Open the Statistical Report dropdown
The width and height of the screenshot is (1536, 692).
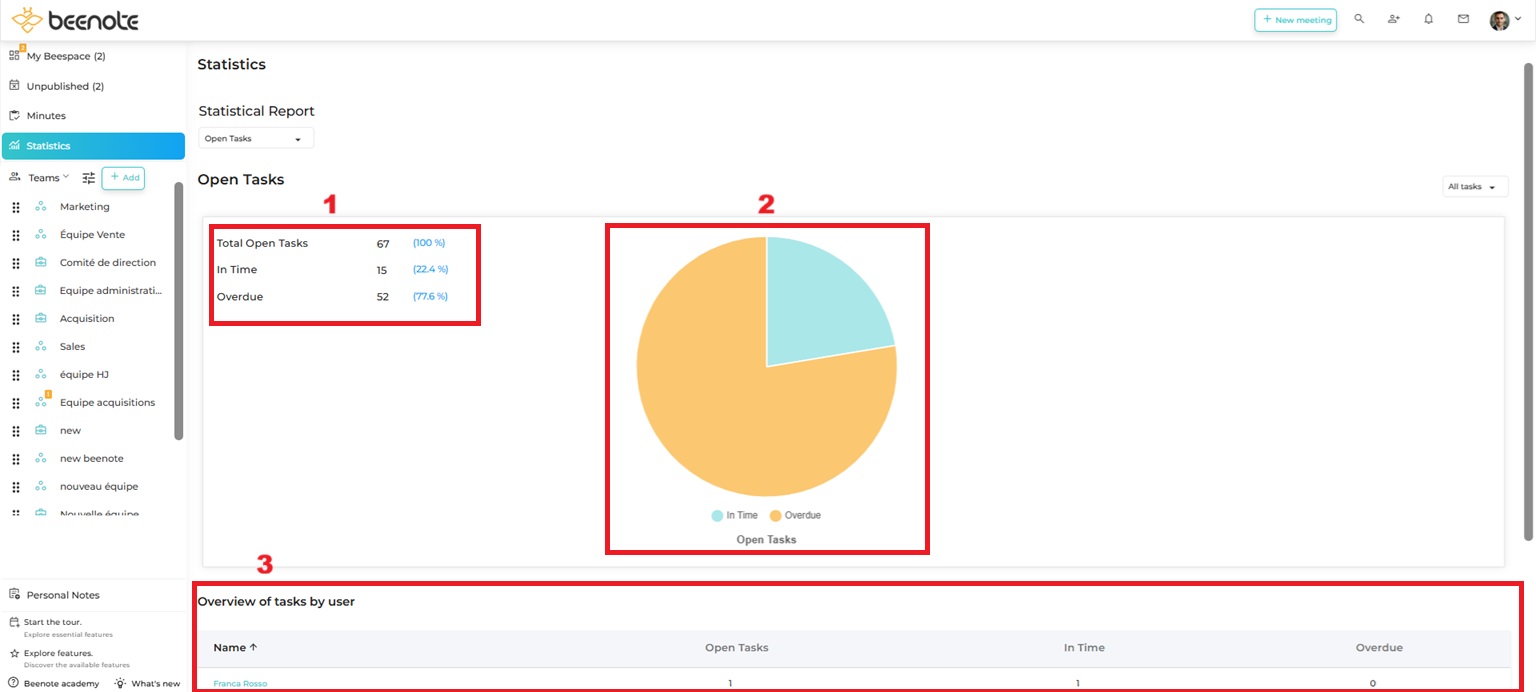255,137
